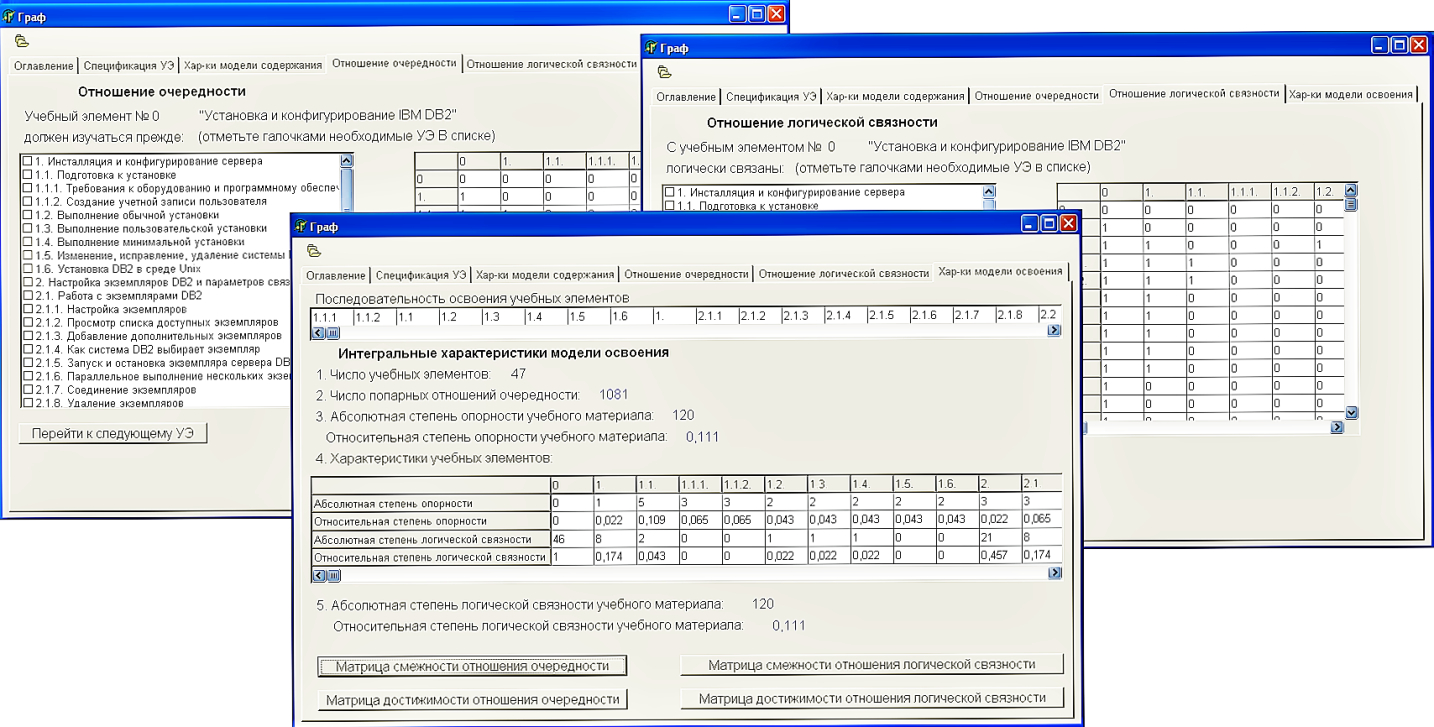Image resolution: width=1434 pixels, height=727 pixels.
Task: Click the open folder icon in the front window
Action: [314, 251]
